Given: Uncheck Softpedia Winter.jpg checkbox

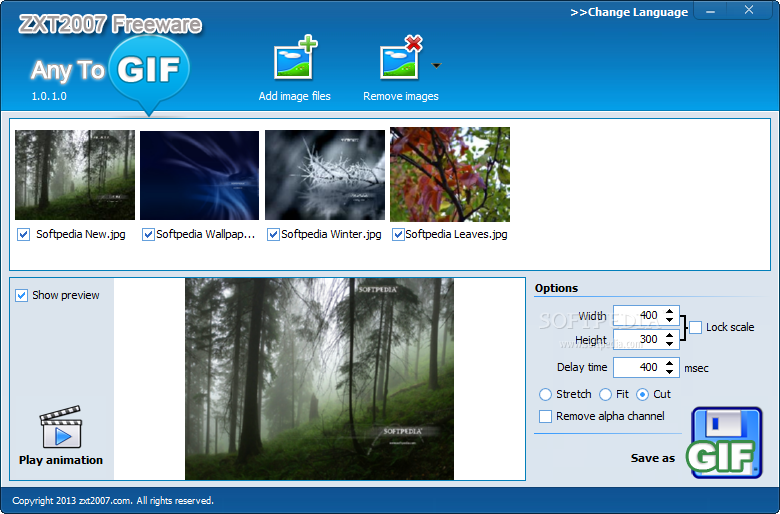Looking at the screenshot, I should coord(273,234).
